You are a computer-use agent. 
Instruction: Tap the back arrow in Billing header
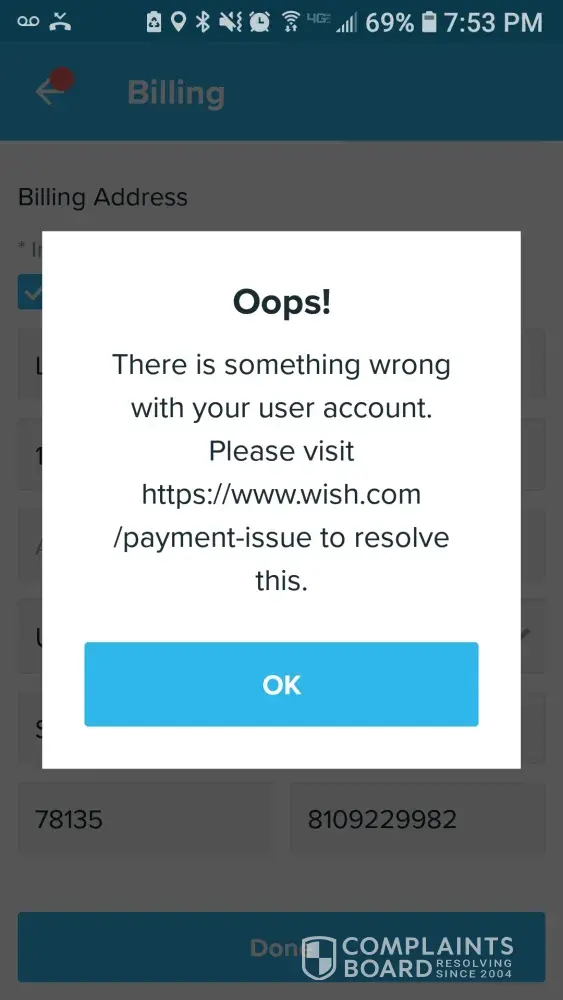pyautogui.click(x=49, y=92)
